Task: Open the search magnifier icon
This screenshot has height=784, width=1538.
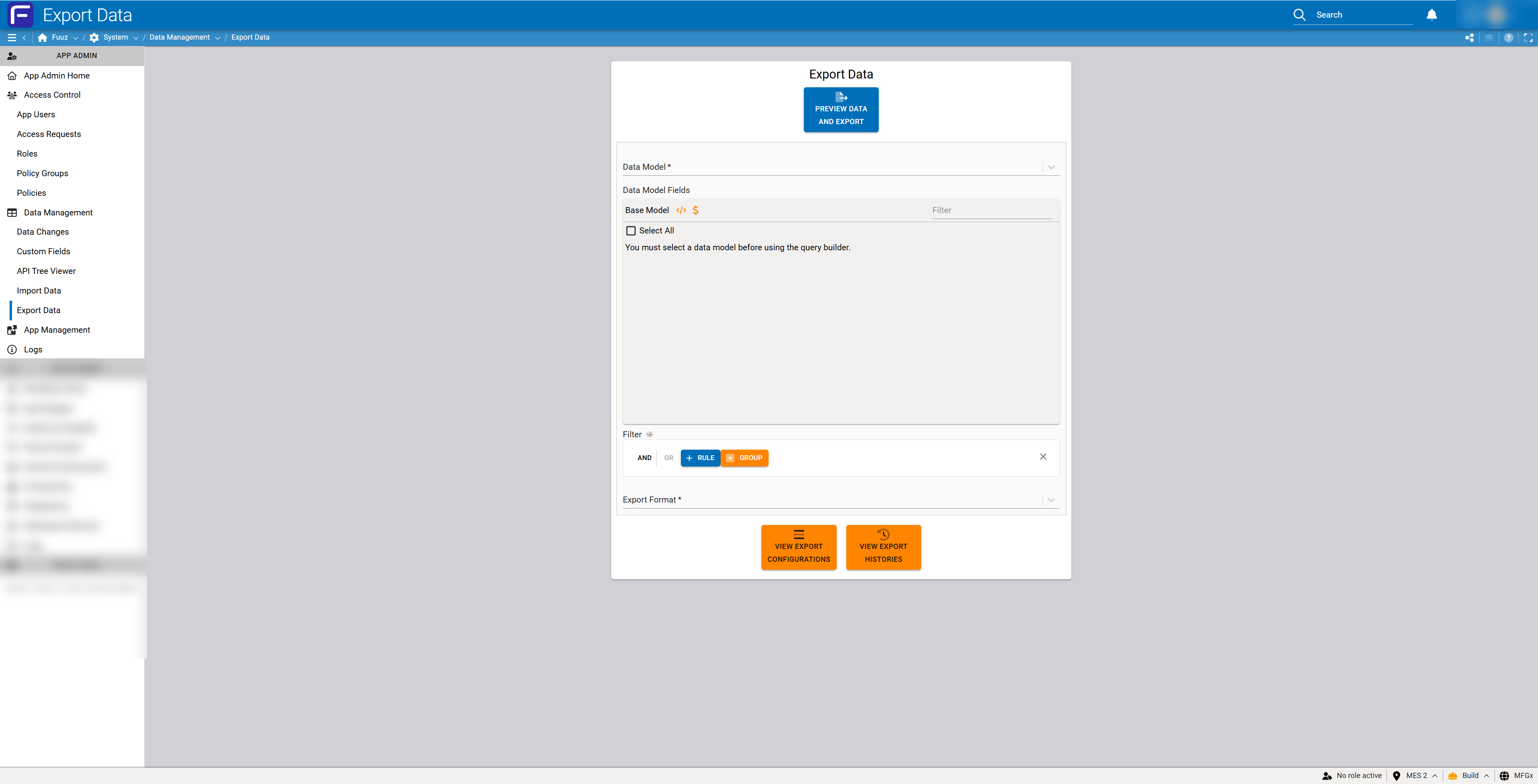Action: click(x=1300, y=15)
